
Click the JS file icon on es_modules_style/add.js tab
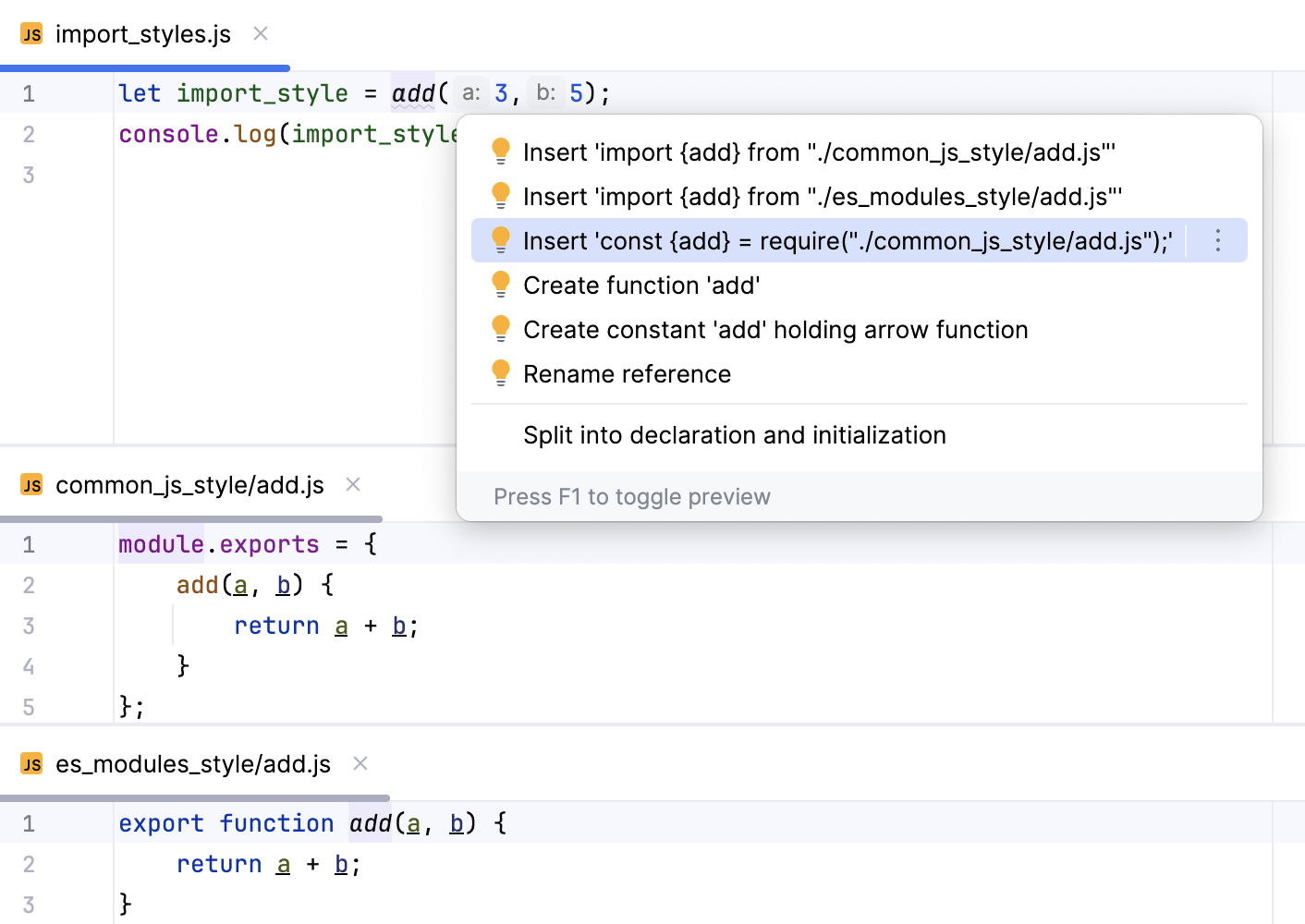31,764
